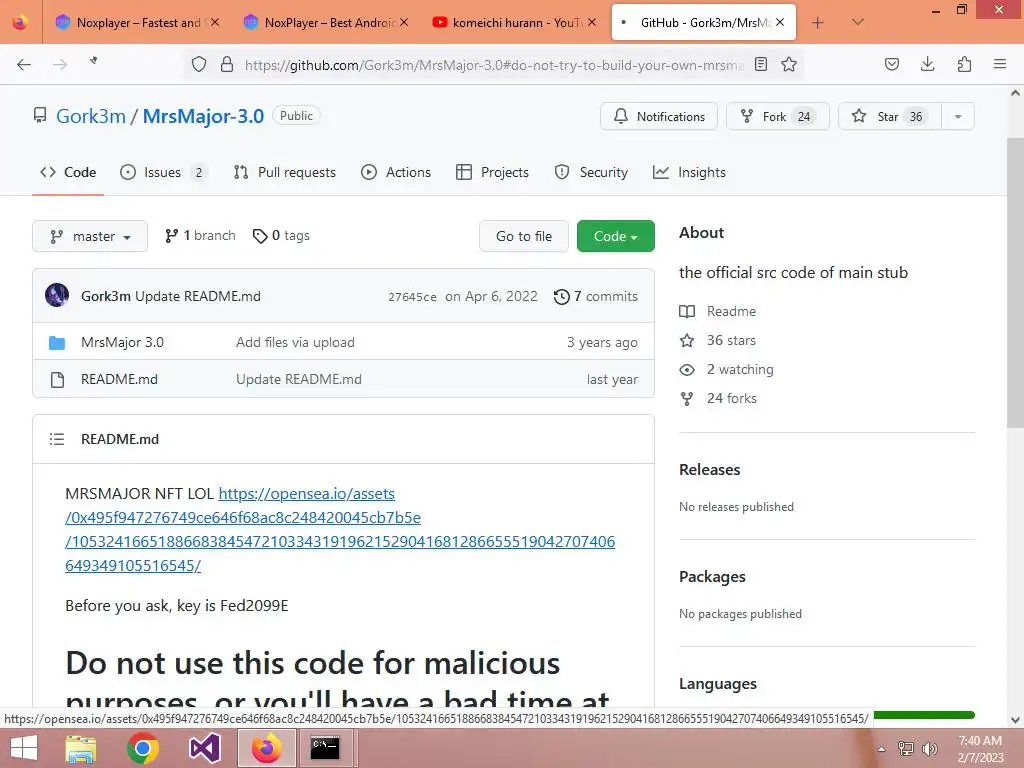Open Add files via upload commit
Screen dimensions: 1024x768
coord(295,342)
